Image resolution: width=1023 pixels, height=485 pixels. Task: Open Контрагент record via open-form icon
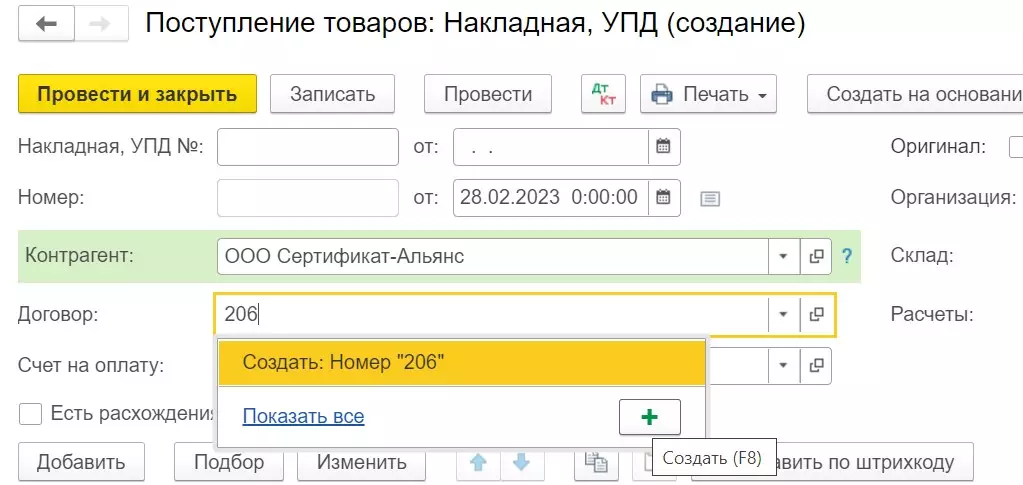pos(816,257)
